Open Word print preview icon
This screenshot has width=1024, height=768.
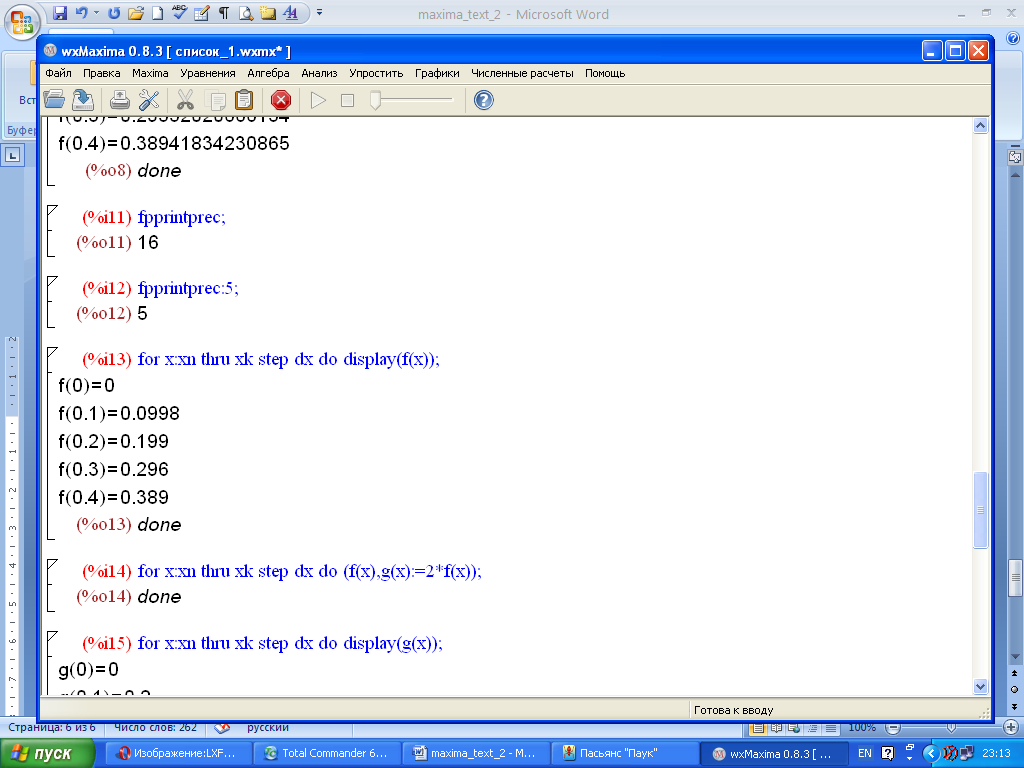coord(246,12)
